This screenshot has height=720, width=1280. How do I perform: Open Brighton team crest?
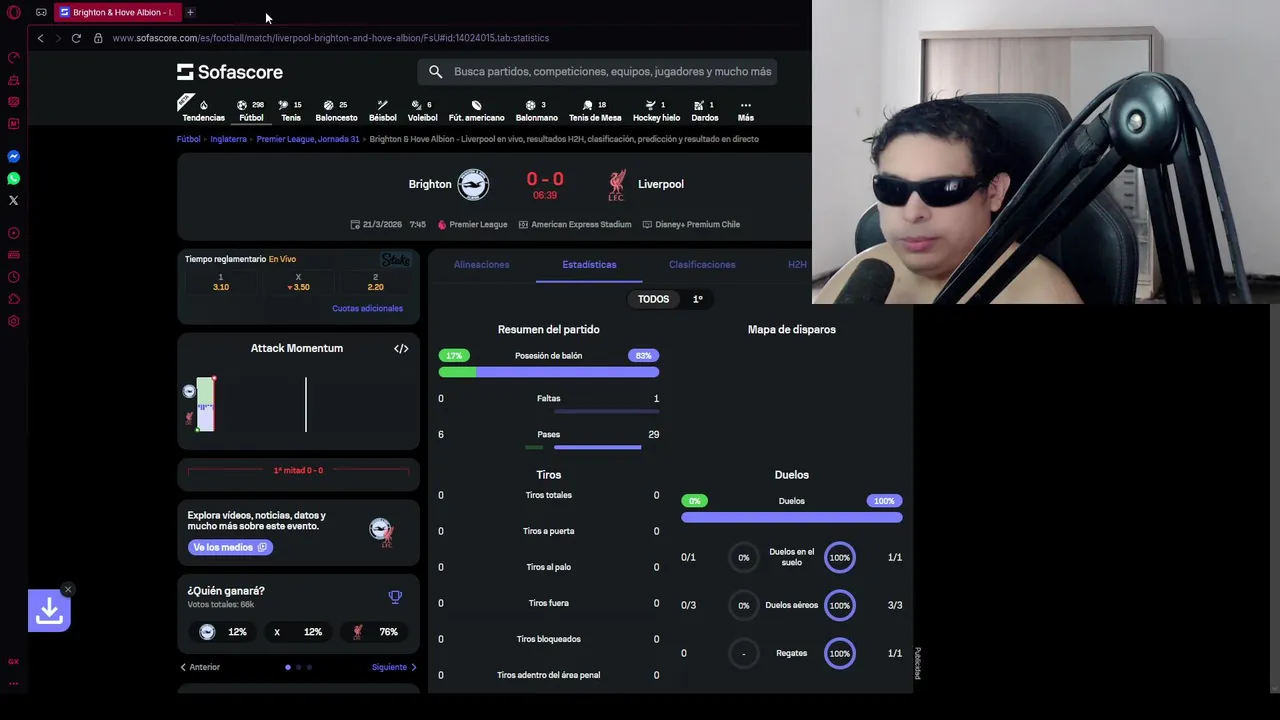[473, 184]
